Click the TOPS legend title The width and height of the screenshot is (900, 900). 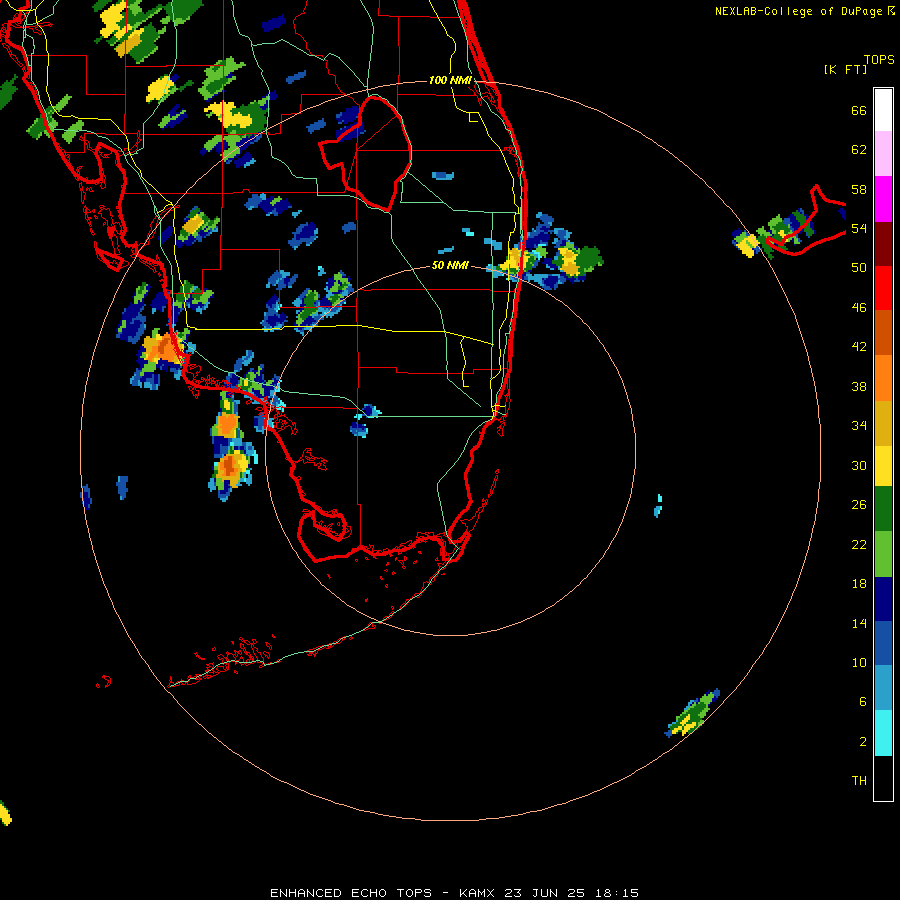point(879,60)
